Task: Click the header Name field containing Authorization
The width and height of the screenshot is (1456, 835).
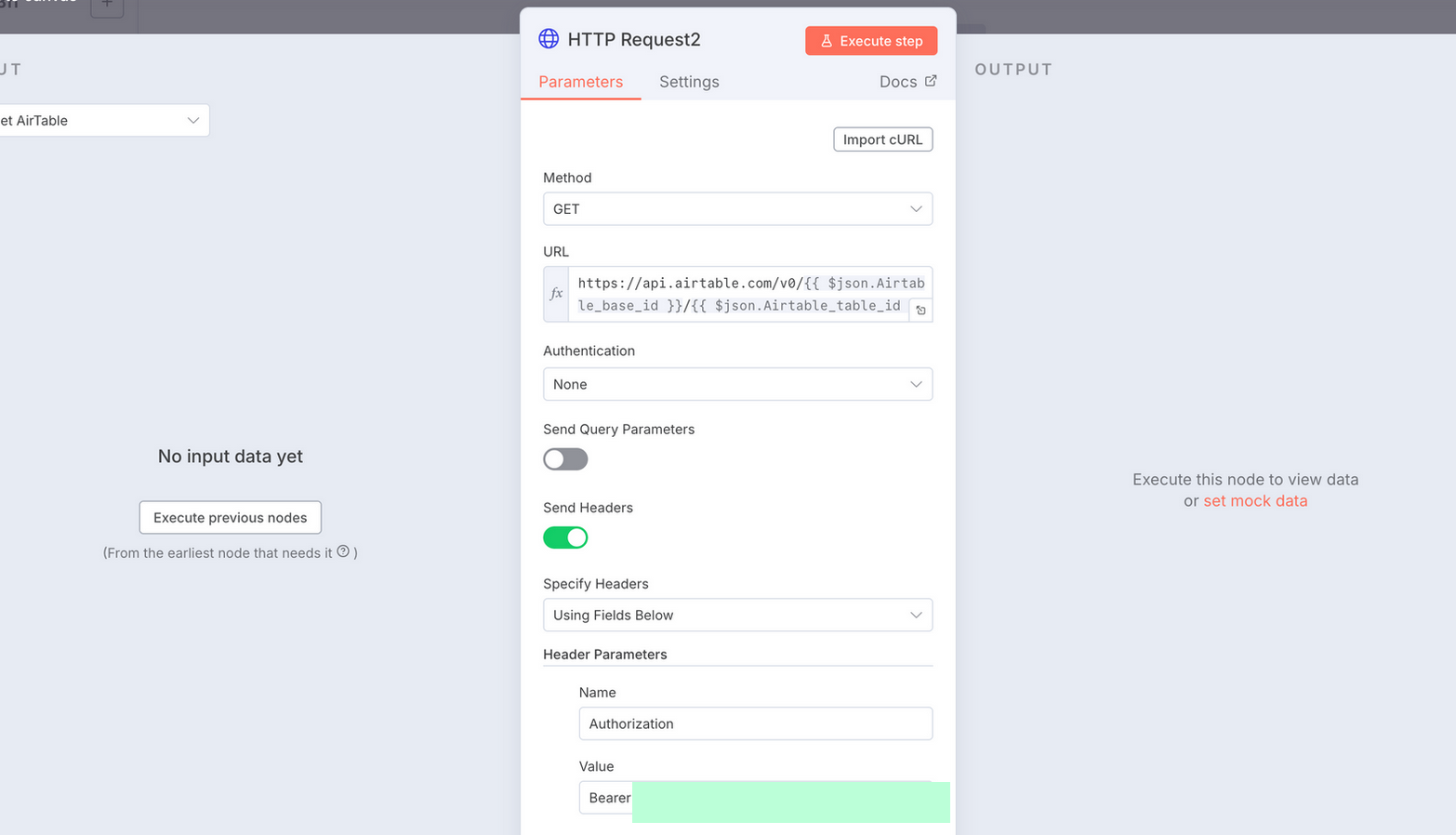Action: point(755,723)
